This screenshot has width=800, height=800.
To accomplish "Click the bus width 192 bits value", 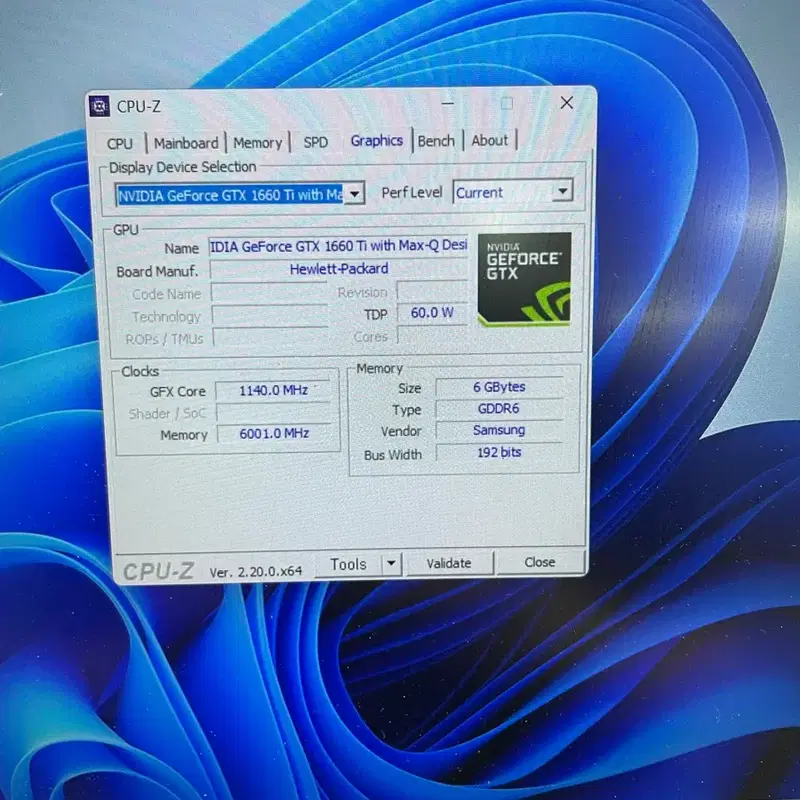I will (499, 453).
